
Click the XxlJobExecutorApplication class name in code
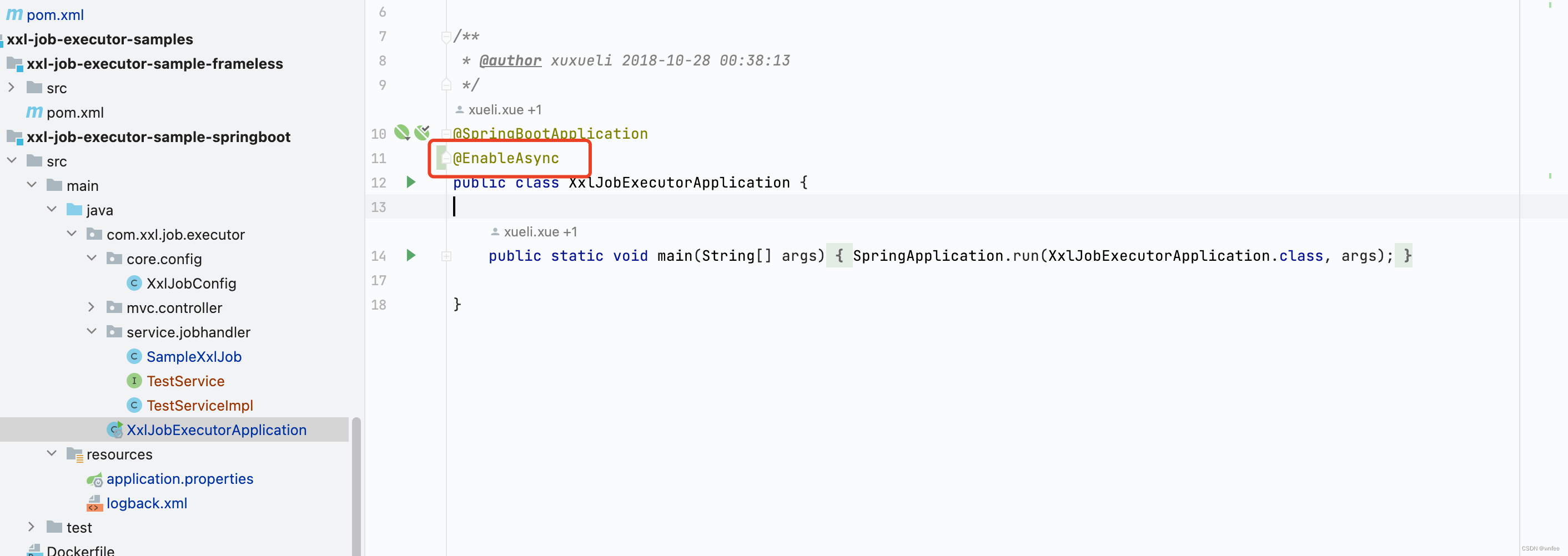(679, 183)
